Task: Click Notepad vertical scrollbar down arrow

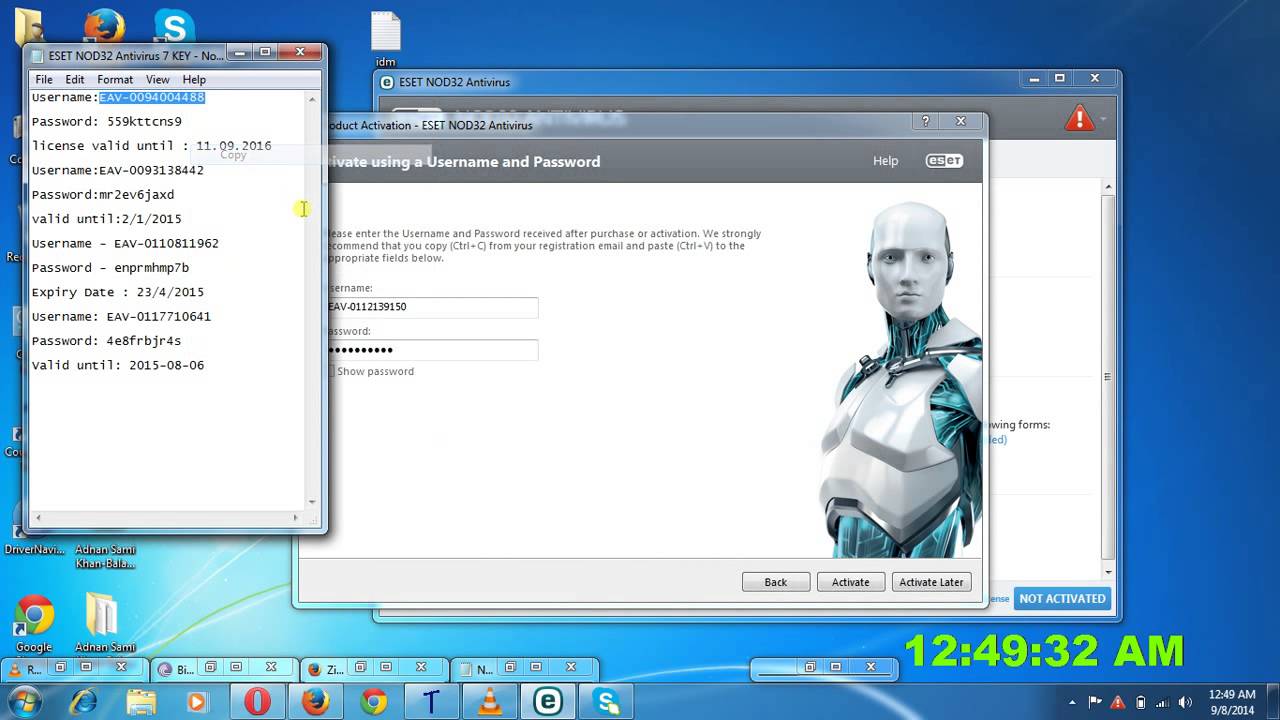Action: point(312,501)
